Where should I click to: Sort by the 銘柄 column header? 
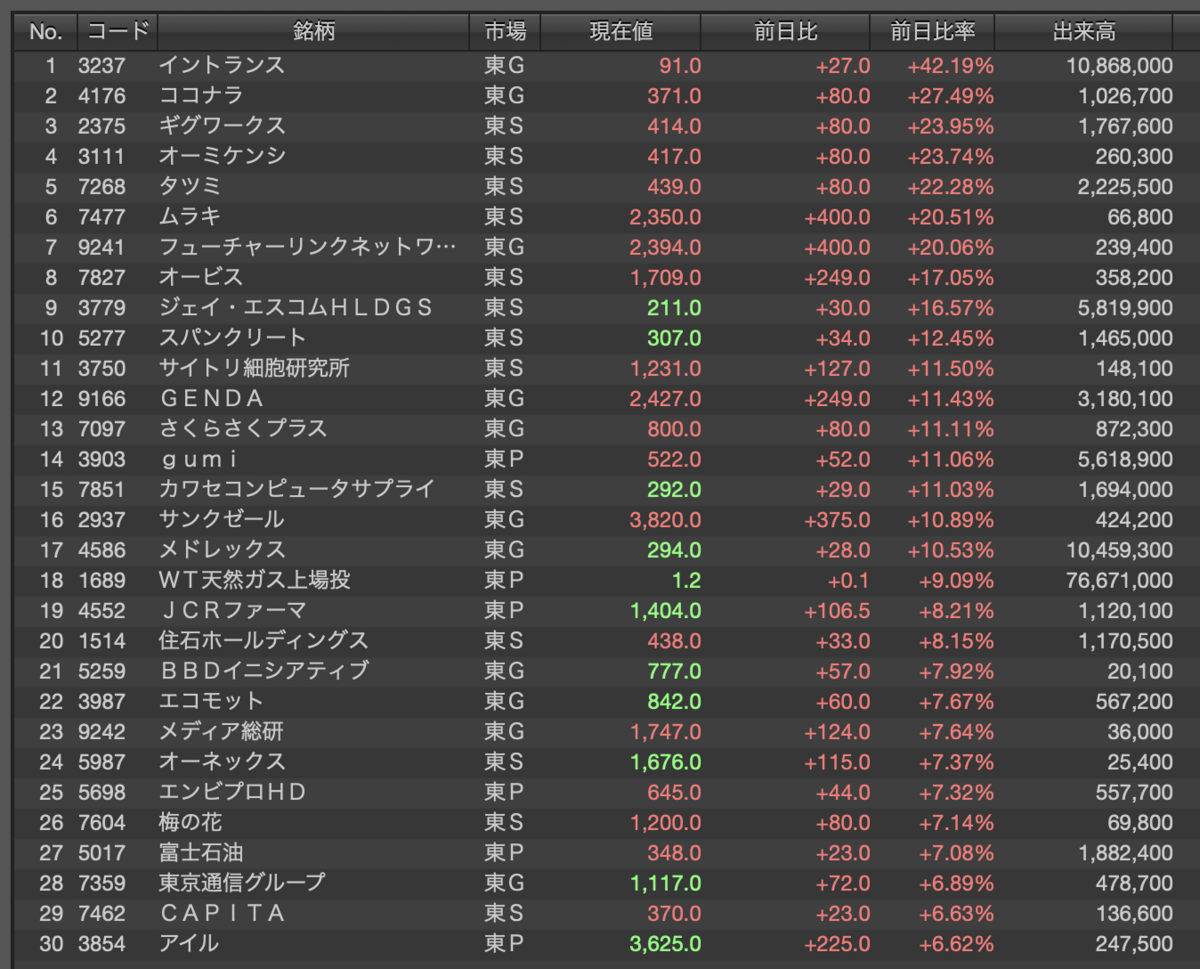[314, 32]
